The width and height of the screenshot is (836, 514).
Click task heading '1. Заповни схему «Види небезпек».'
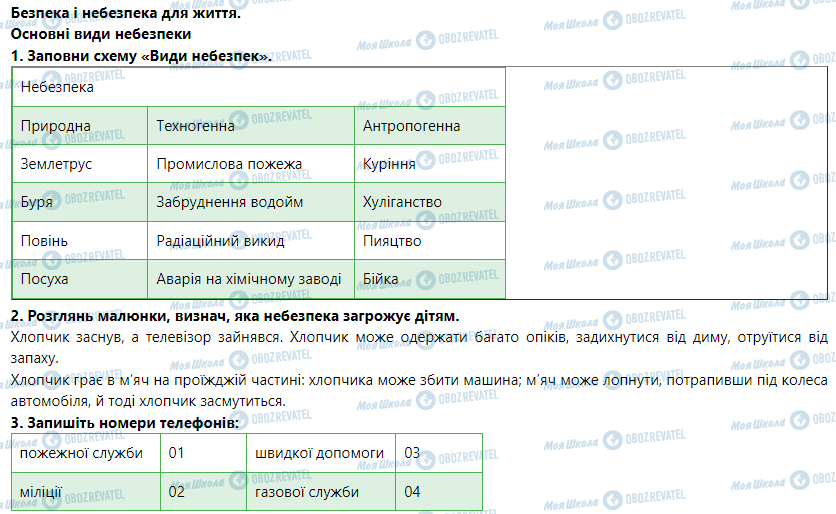pos(141,56)
